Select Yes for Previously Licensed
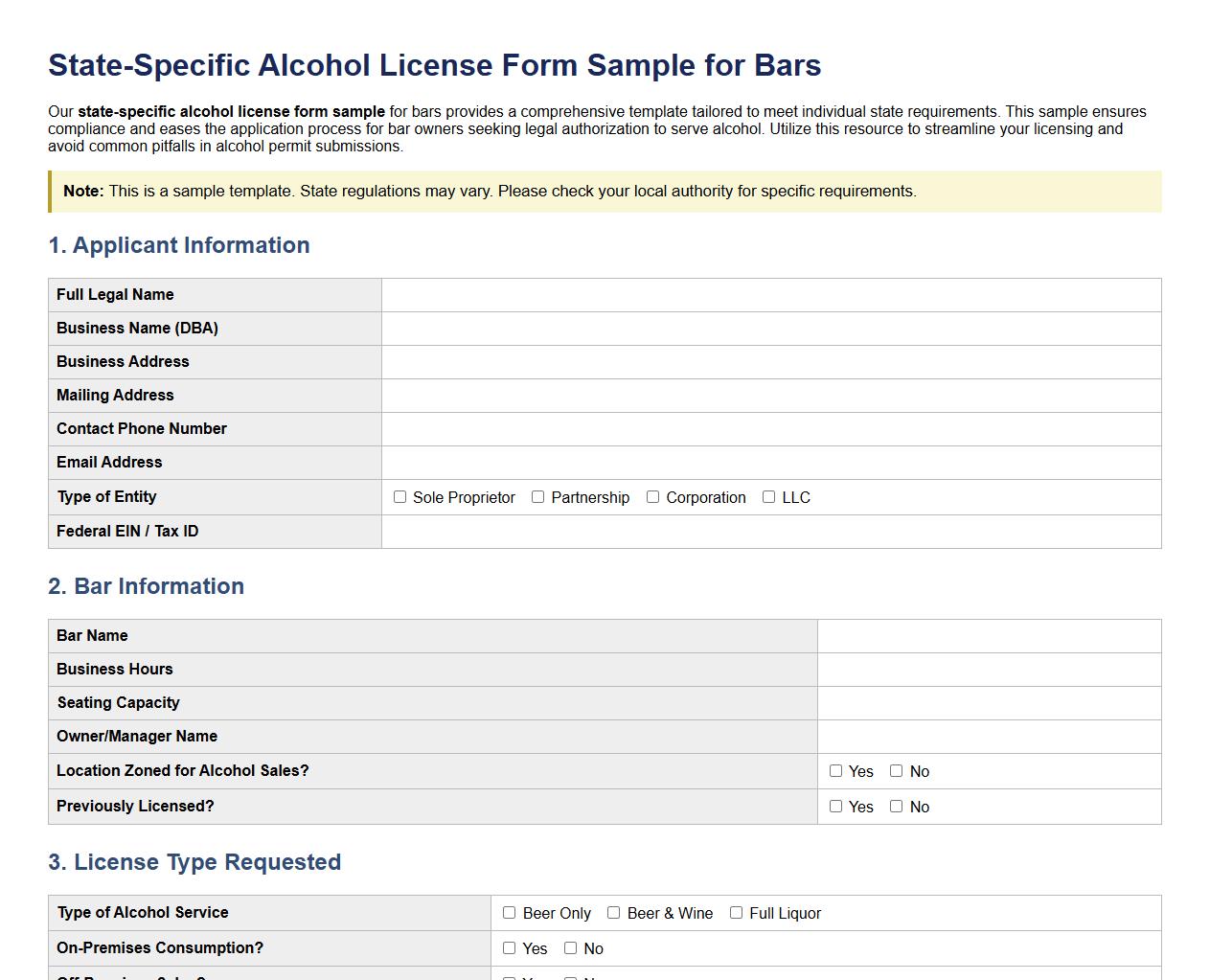 pos(835,807)
